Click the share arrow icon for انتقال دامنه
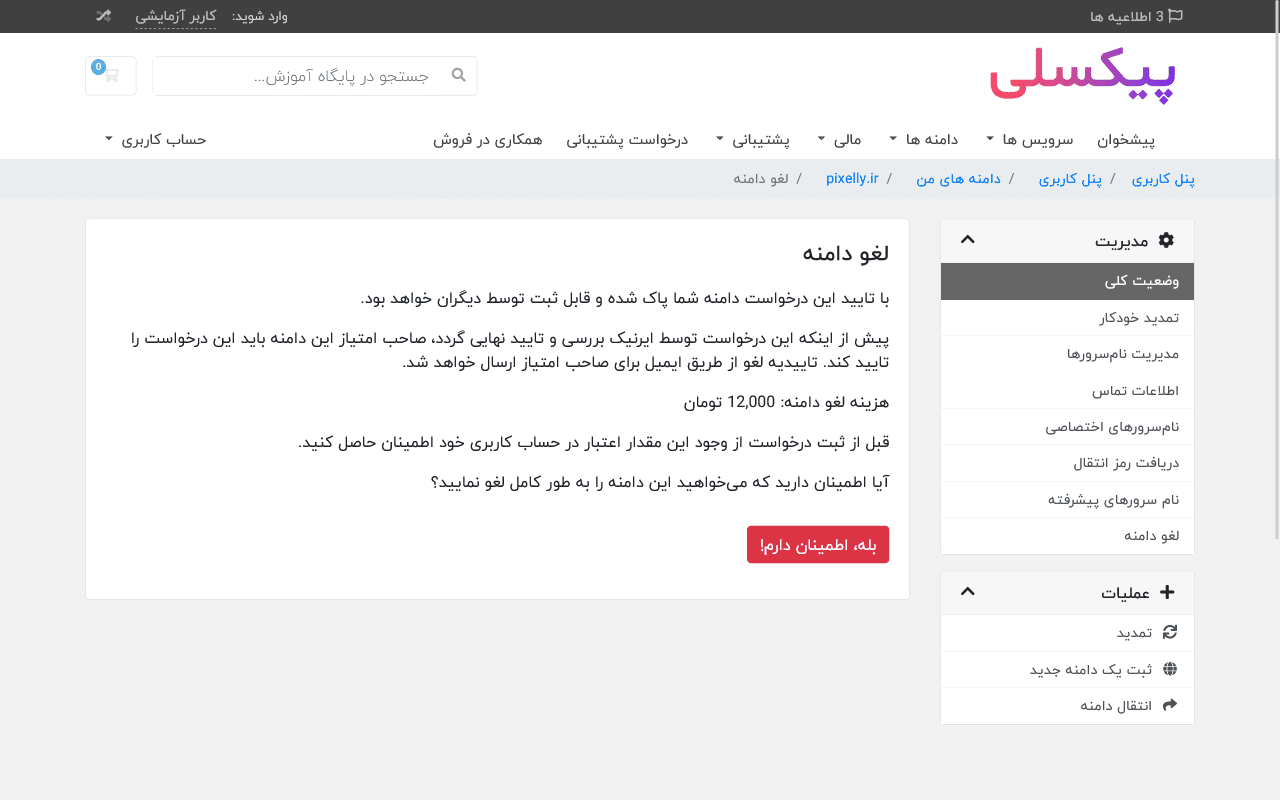Screen dimensions: 1280x800 1170,705
